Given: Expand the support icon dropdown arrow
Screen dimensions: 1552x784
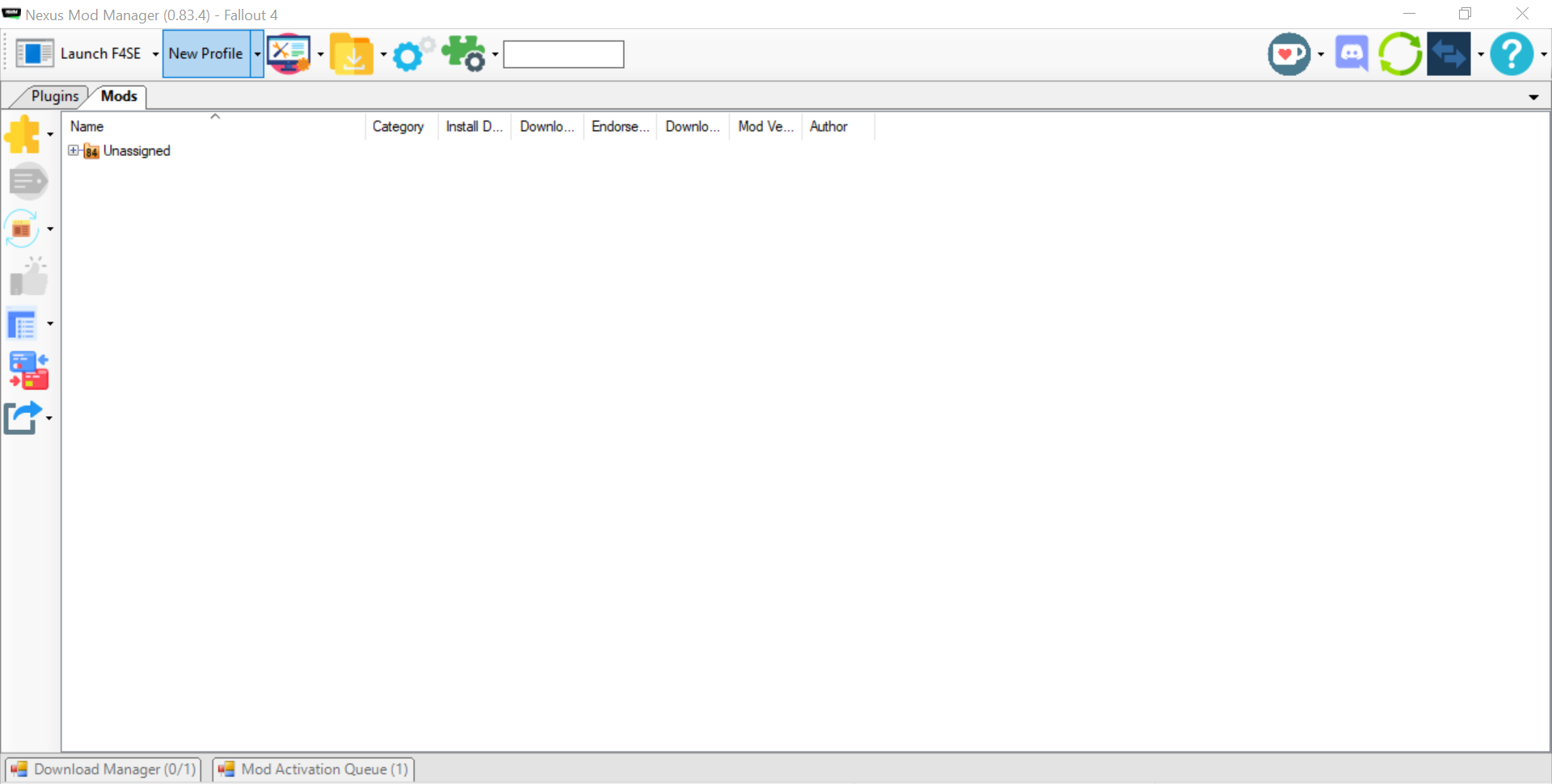Looking at the screenshot, I should pyautogui.click(x=1321, y=54).
